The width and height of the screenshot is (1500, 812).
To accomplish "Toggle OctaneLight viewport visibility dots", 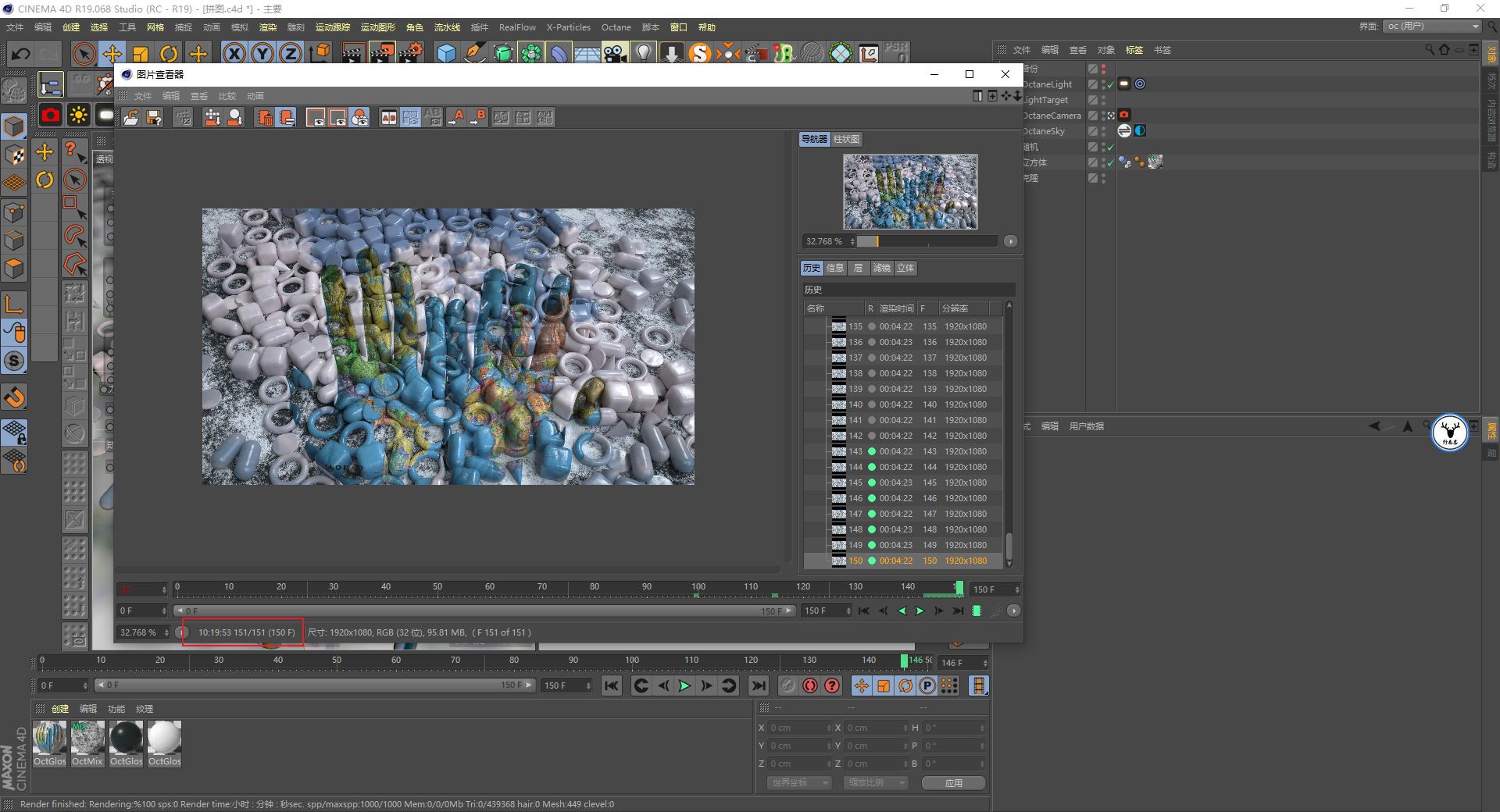I will tap(1103, 84).
